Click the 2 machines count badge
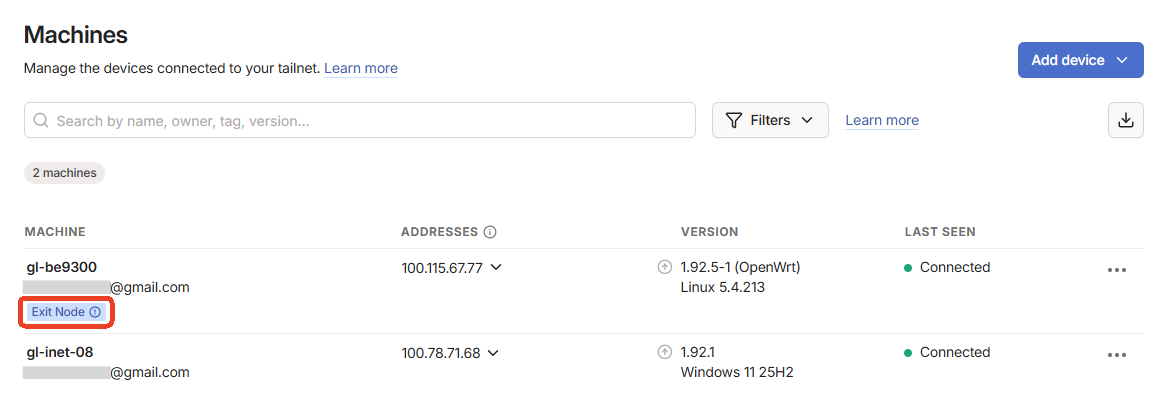 (x=65, y=173)
